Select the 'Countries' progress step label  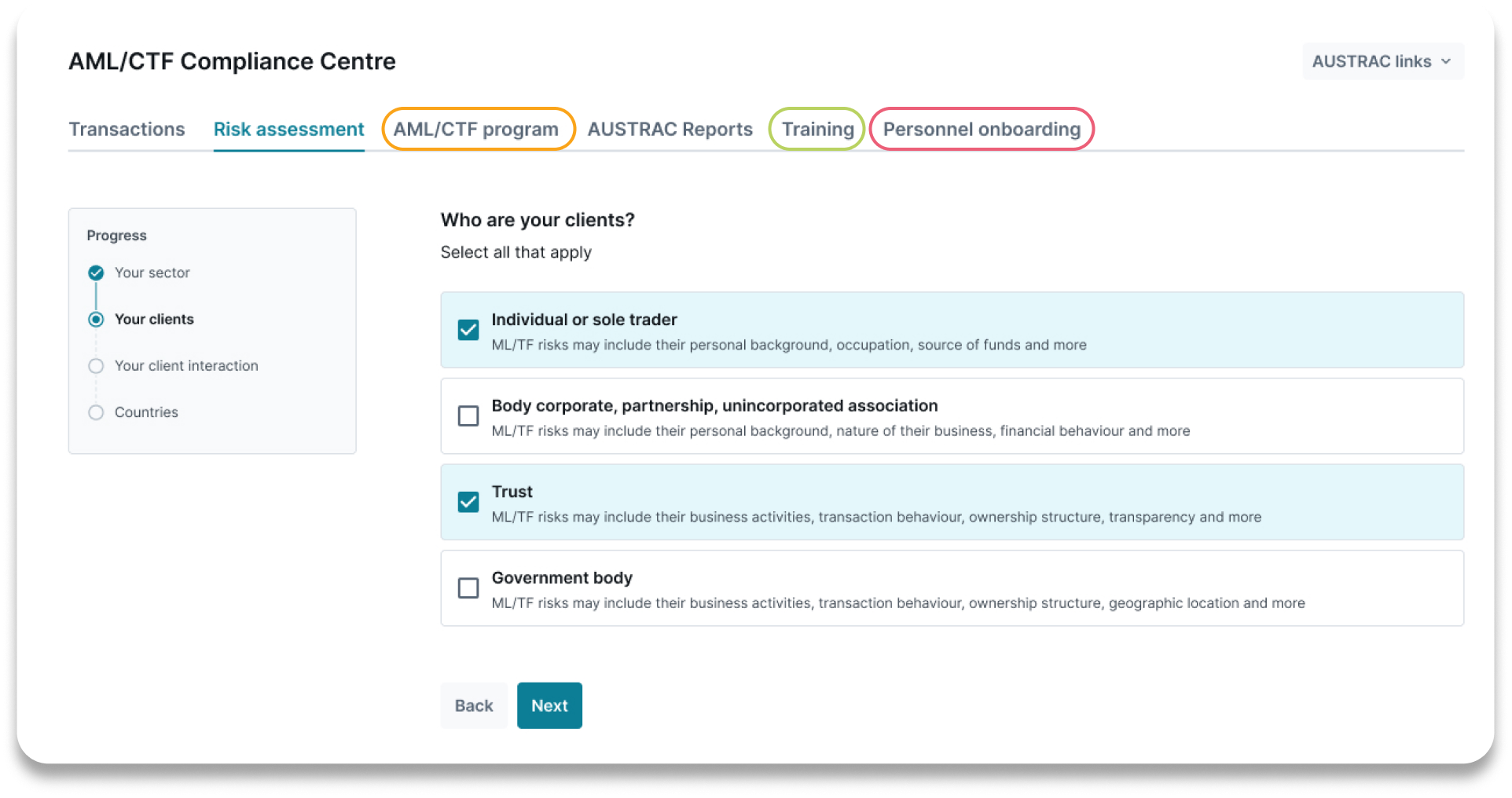coord(146,412)
